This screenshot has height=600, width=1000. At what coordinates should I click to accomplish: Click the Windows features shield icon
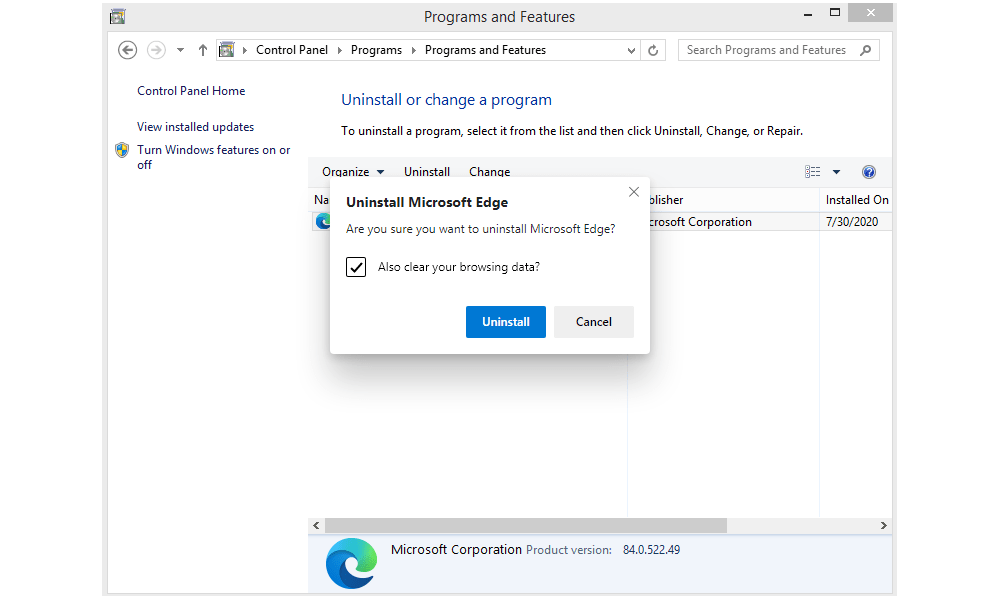(x=122, y=150)
